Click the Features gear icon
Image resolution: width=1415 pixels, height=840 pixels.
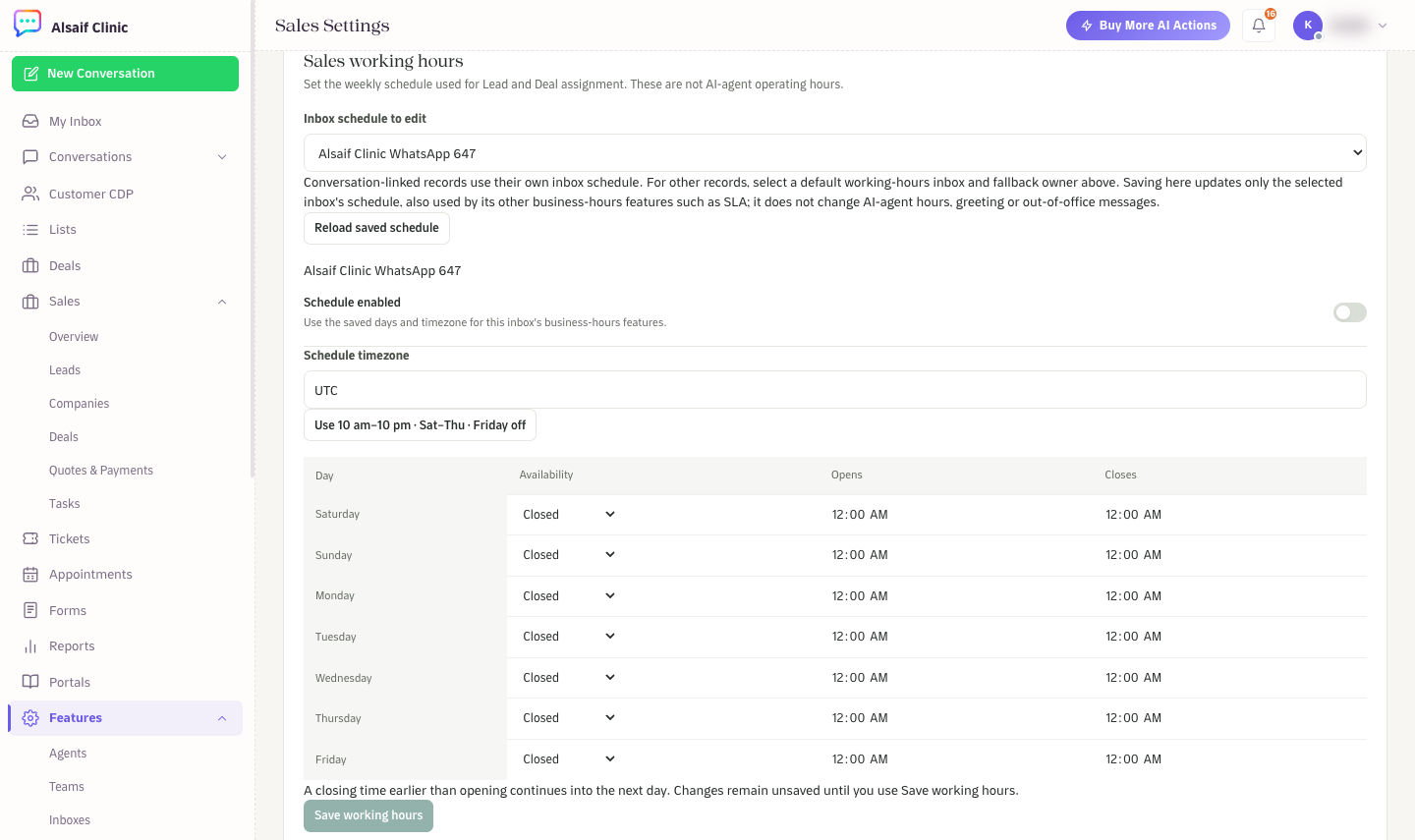30,718
